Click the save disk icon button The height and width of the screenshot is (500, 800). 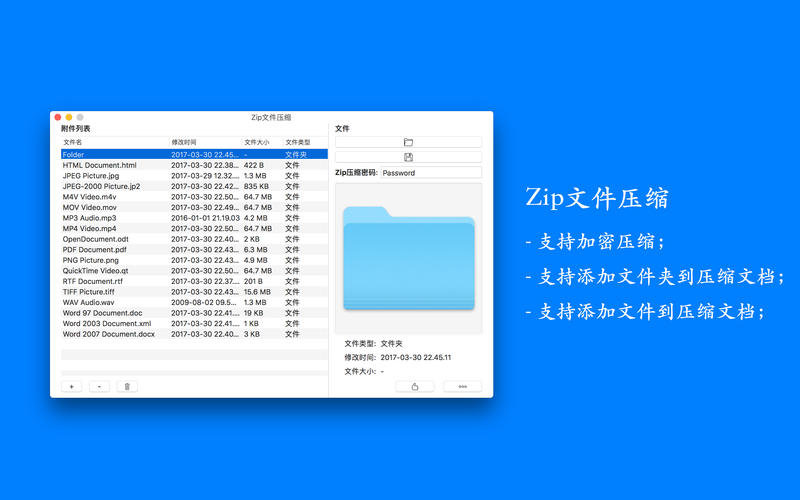click(x=408, y=157)
